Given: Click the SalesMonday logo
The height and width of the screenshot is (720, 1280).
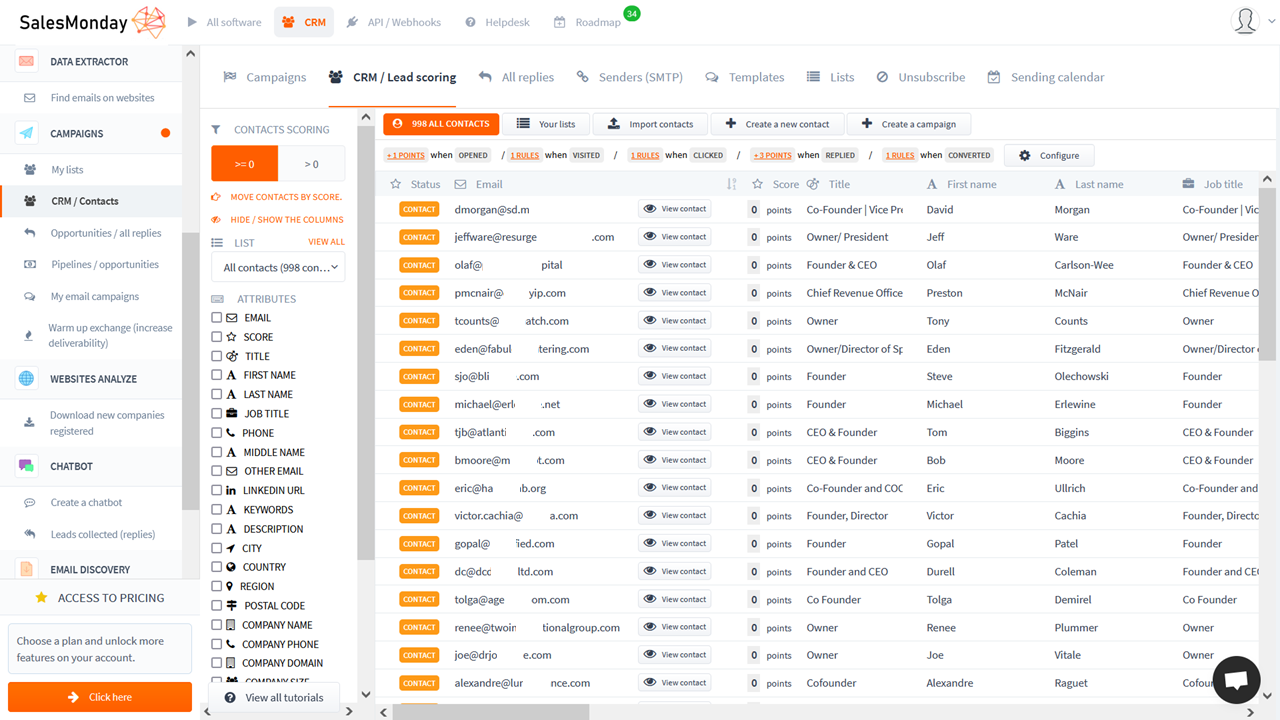Looking at the screenshot, I should [x=92, y=22].
